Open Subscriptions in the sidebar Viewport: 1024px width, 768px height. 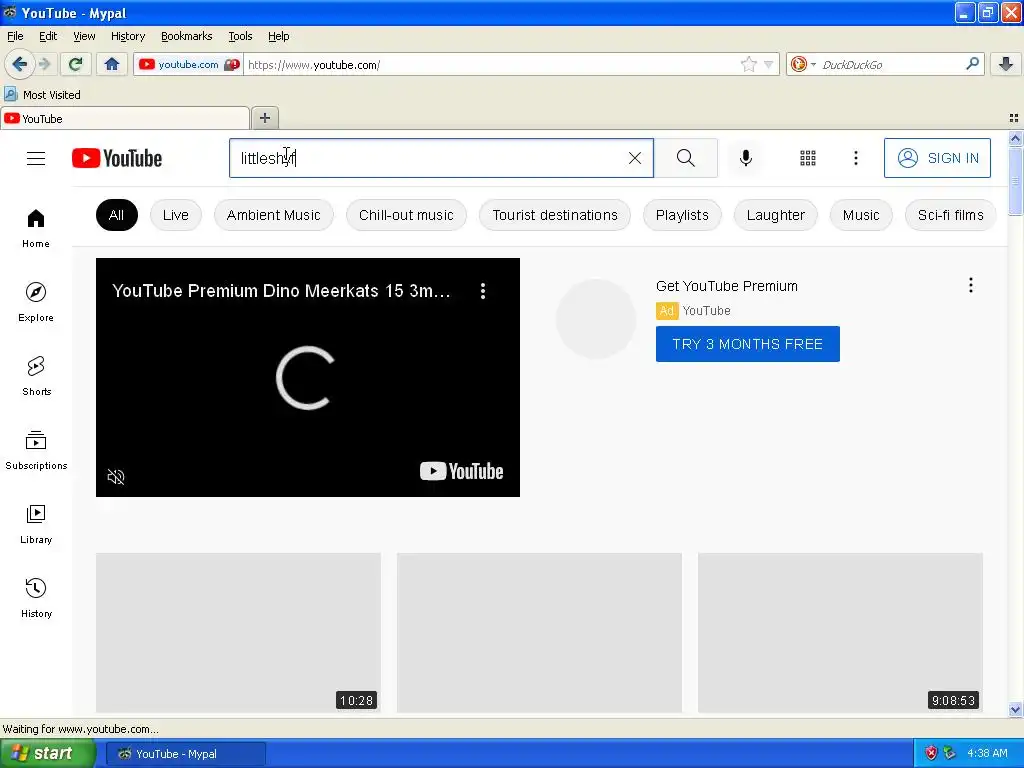[36, 450]
